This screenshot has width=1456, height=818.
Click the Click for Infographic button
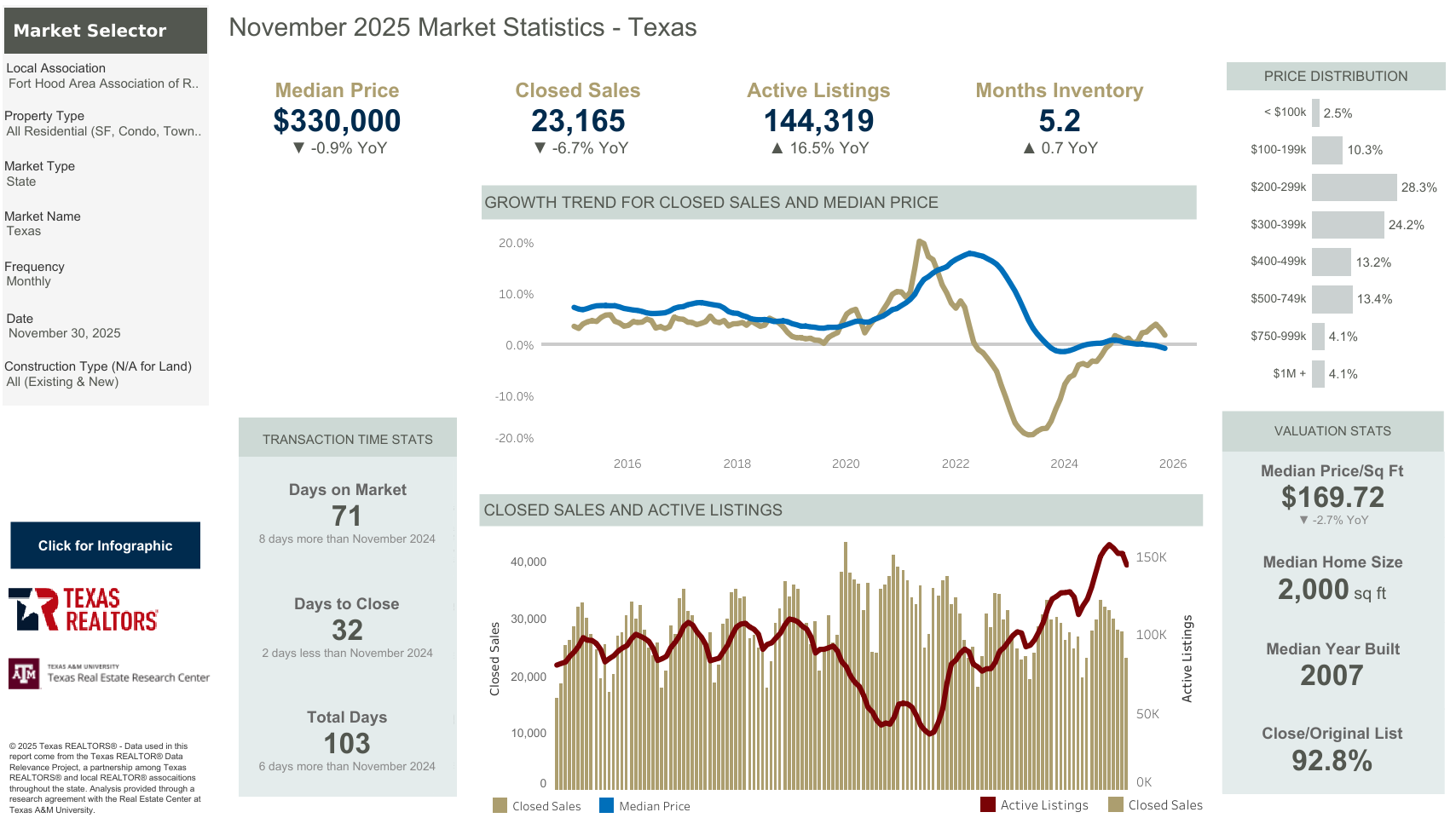coord(105,545)
